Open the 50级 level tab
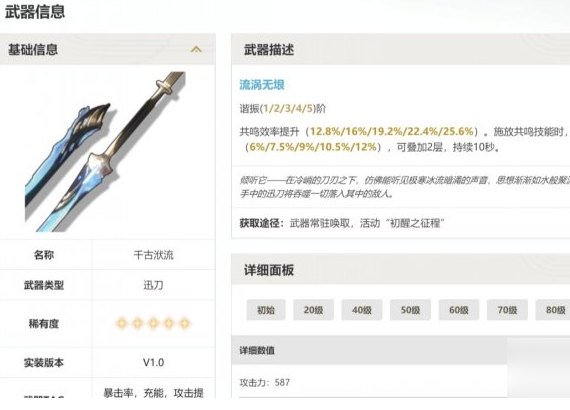 (x=410, y=310)
